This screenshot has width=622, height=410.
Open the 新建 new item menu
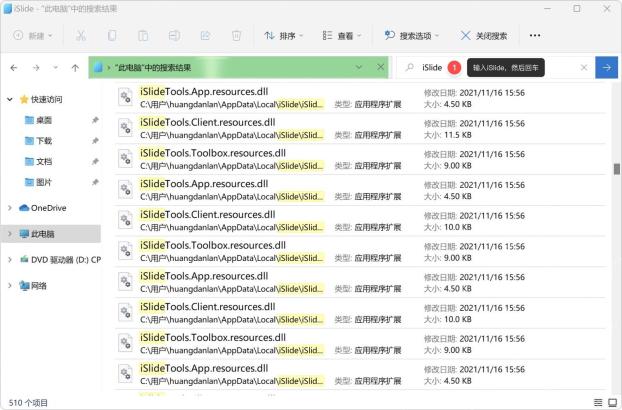point(33,36)
